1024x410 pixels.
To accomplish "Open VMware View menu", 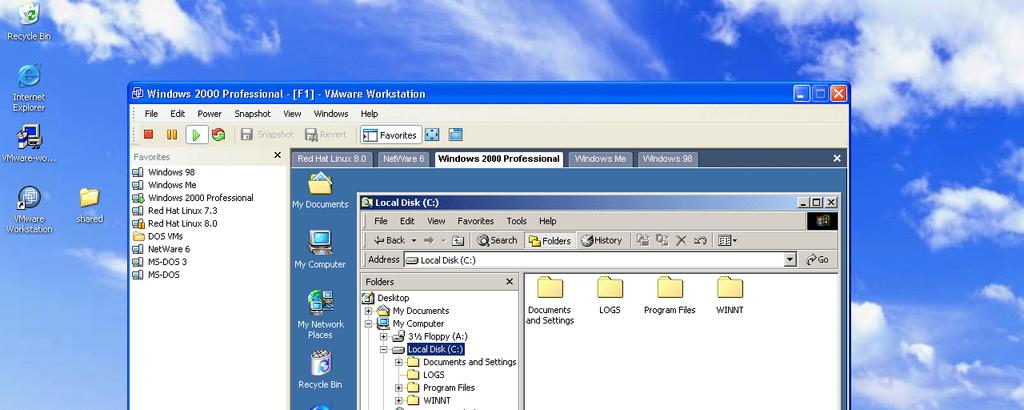I will point(292,114).
